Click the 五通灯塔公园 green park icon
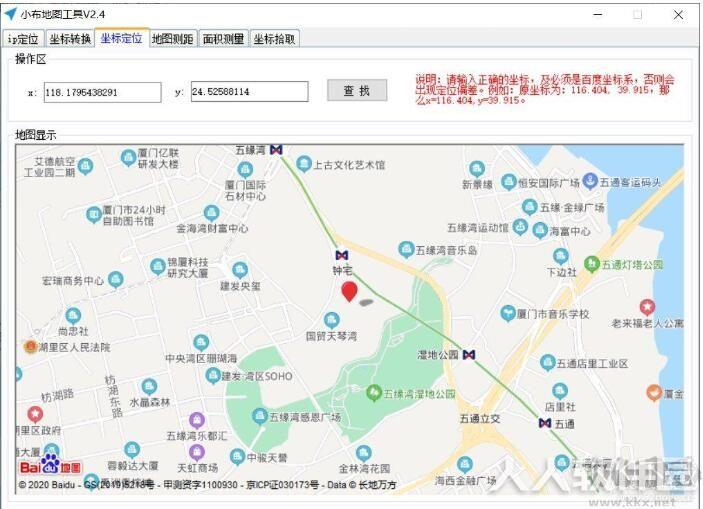703x509 pixels. (592, 263)
